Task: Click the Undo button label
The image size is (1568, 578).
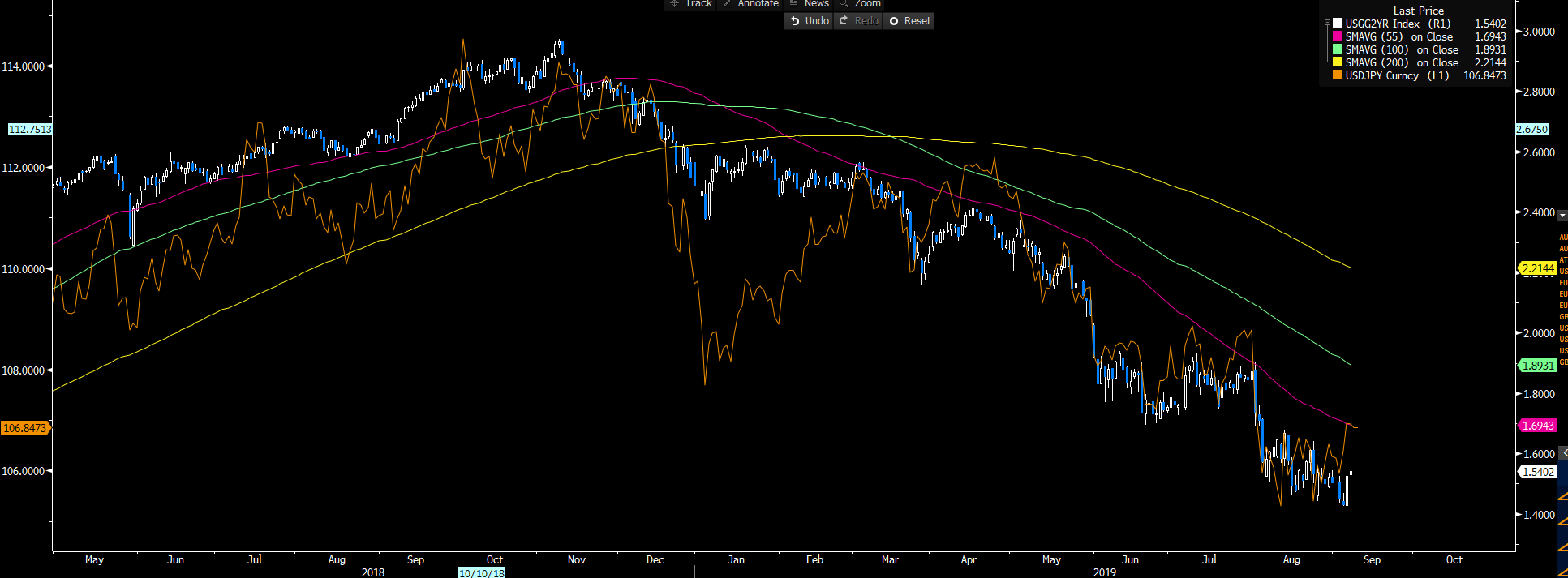Action: click(x=817, y=21)
